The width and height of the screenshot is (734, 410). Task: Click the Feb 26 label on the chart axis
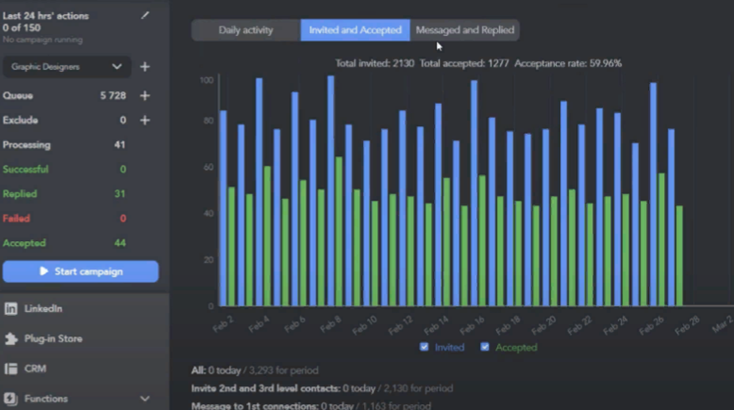click(x=651, y=325)
